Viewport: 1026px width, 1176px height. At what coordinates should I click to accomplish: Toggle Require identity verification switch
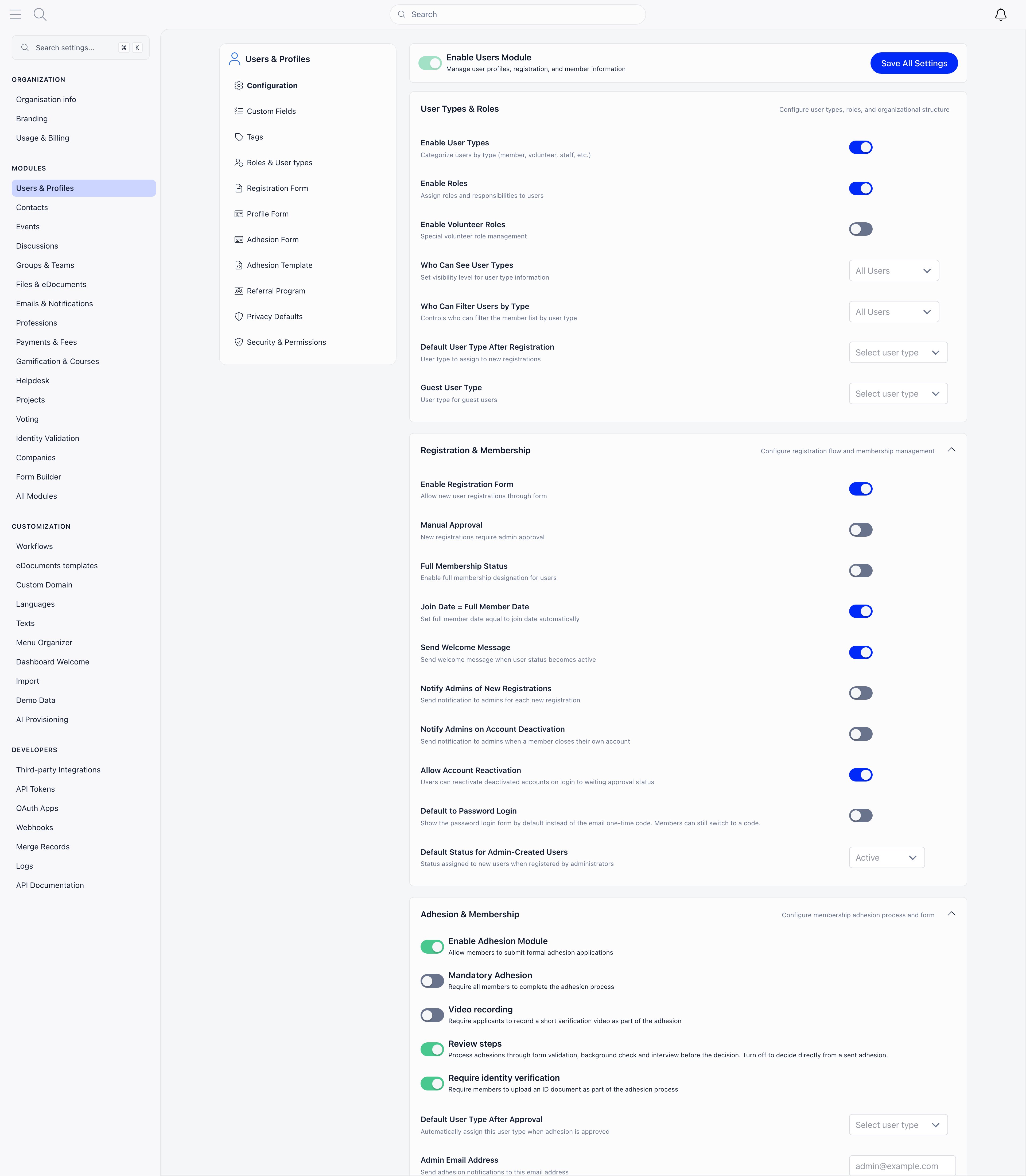pos(432,1083)
